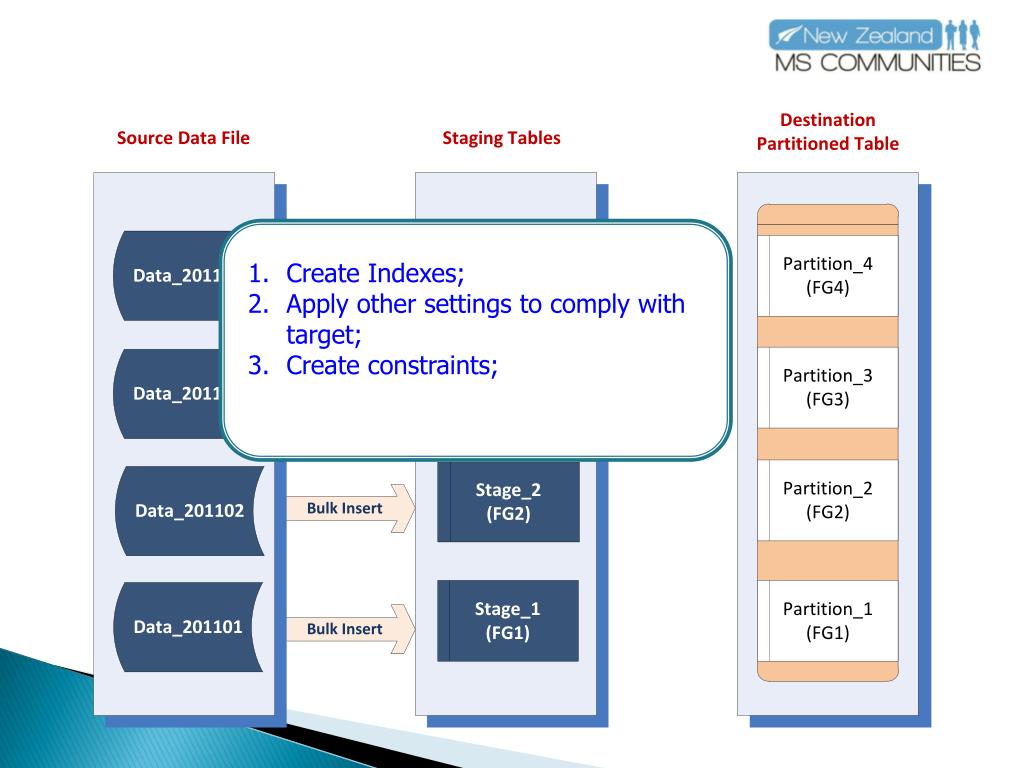This screenshot has width=1024, height=768.
Task: Click the 'Destination Partitioned Table' heading
Action: point(827,131)
